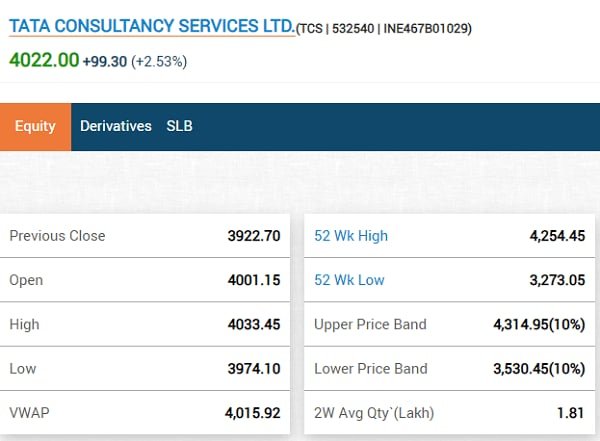Select the 2W average quantity value 1.81
The height and width of the screenshot is (441, 600).
pos(571,413)
